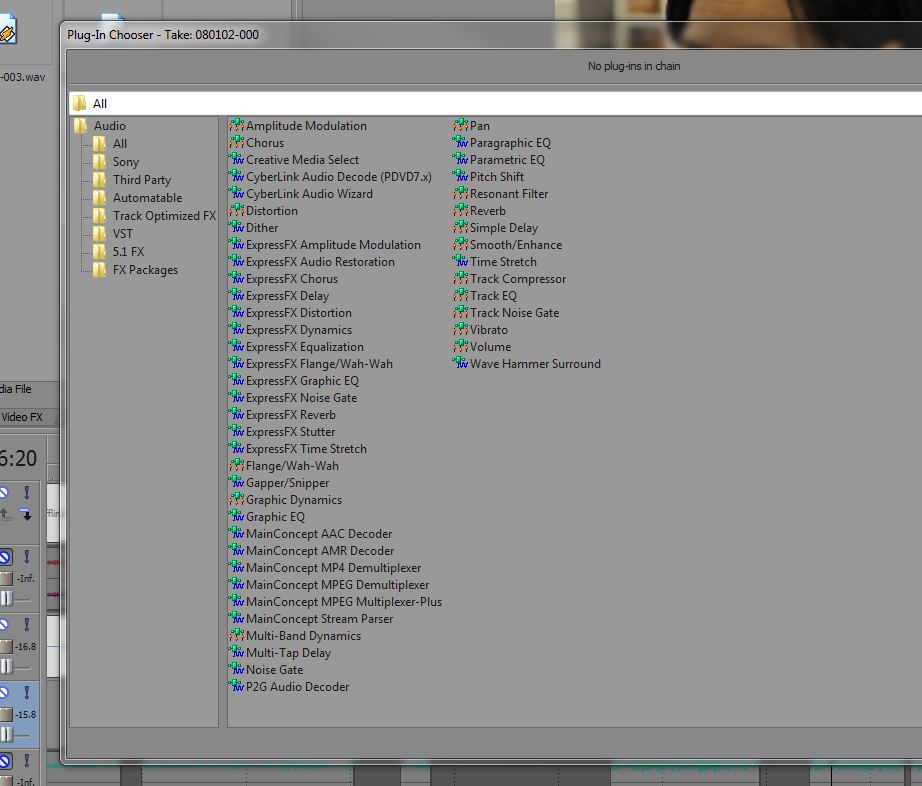Viewport: 922px width, 786px height.
Task: Toggle solo on the -15.8 track
Action: [x=27, y=693]
